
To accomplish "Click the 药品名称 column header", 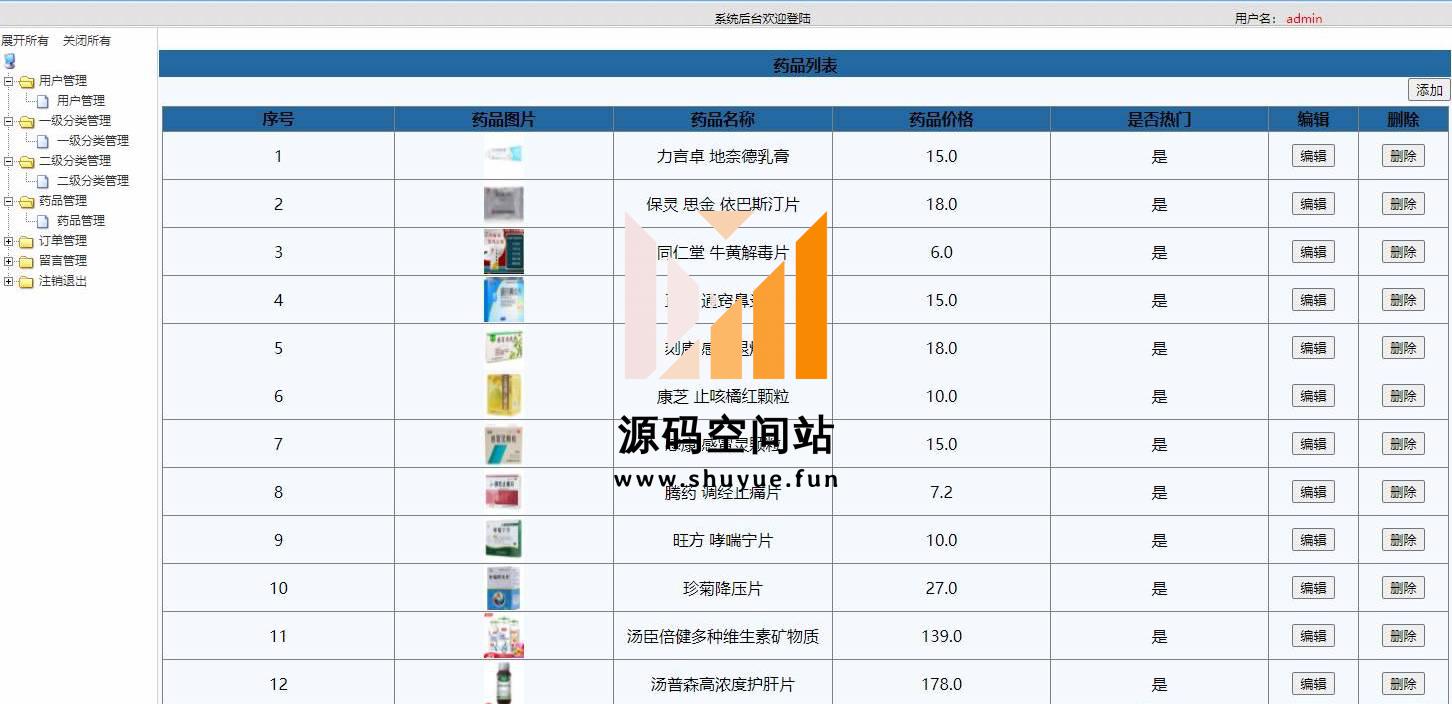I will [723, 119].
